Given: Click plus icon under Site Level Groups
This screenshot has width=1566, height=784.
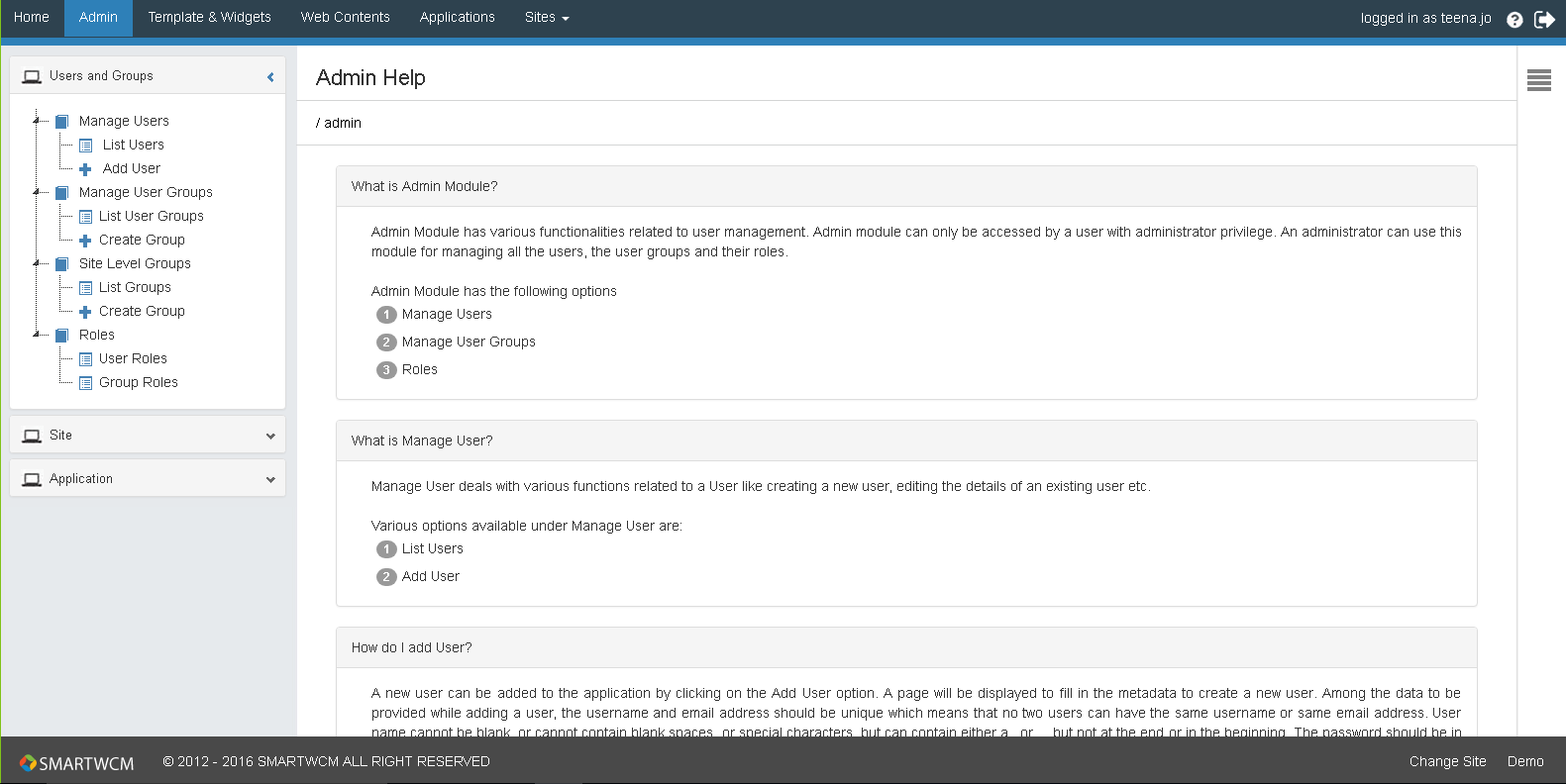Looking at the screenshot, I should click(85, 312).
